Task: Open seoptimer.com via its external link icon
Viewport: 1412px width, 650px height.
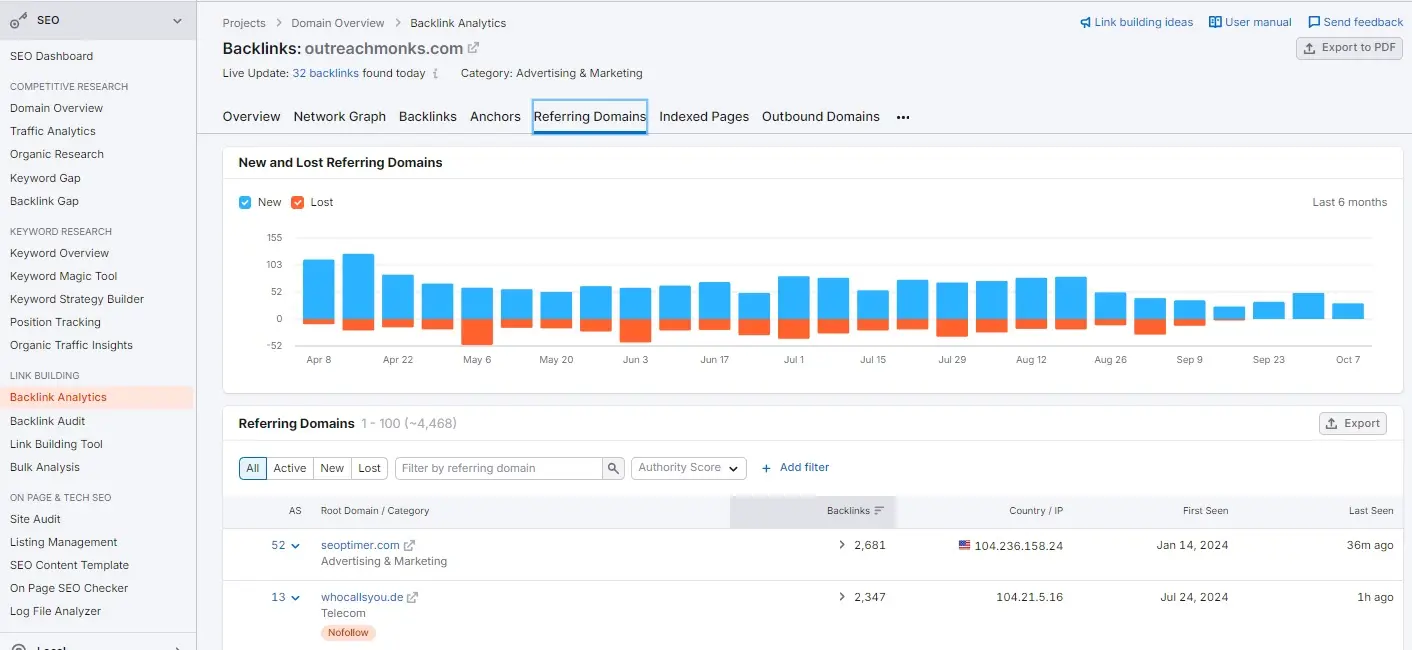Action: coord(407,544)
